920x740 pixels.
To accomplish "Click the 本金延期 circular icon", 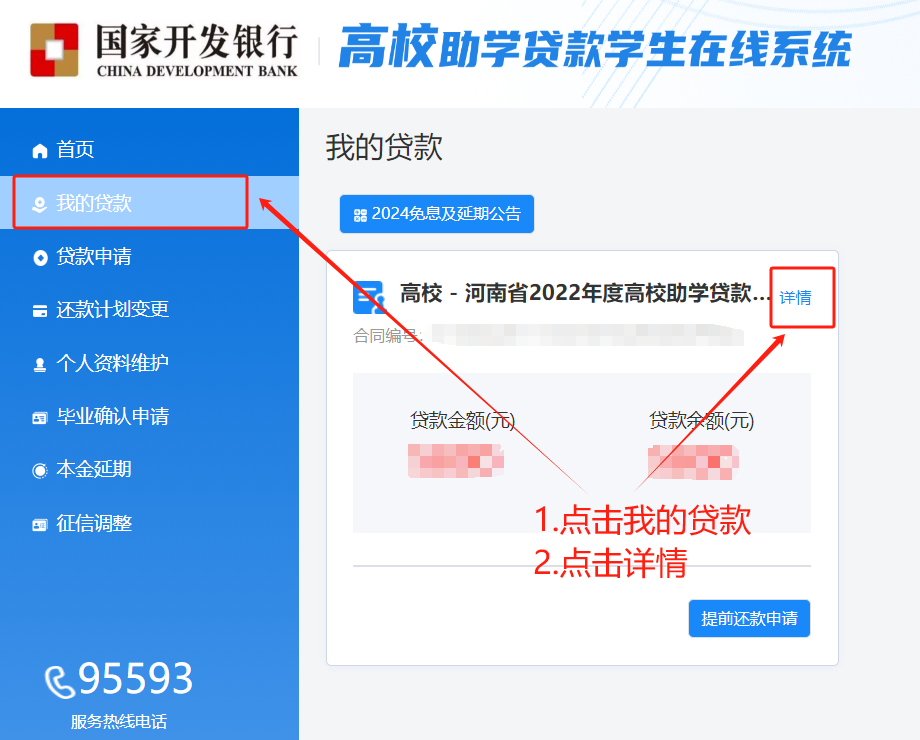I will 39,471.
